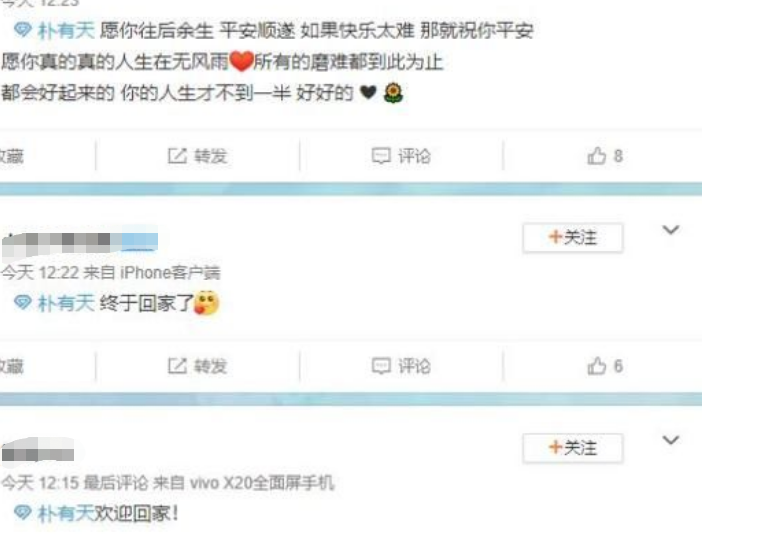Follow the author of the vivo X20 post
The height and width of the screenshot is (542, 760).
point(573,447)
